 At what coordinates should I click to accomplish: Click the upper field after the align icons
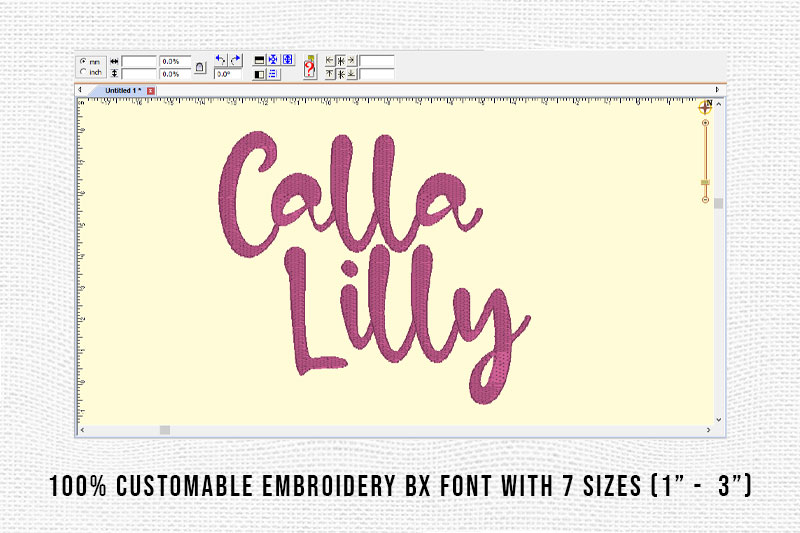tap(377, 61)
